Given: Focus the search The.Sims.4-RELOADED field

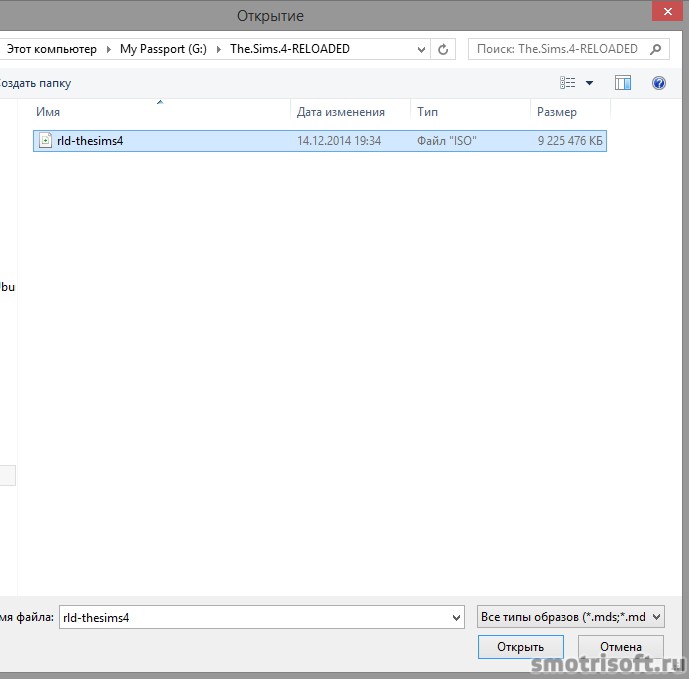Looking at the screenshot, I should [x=569, y=49].
